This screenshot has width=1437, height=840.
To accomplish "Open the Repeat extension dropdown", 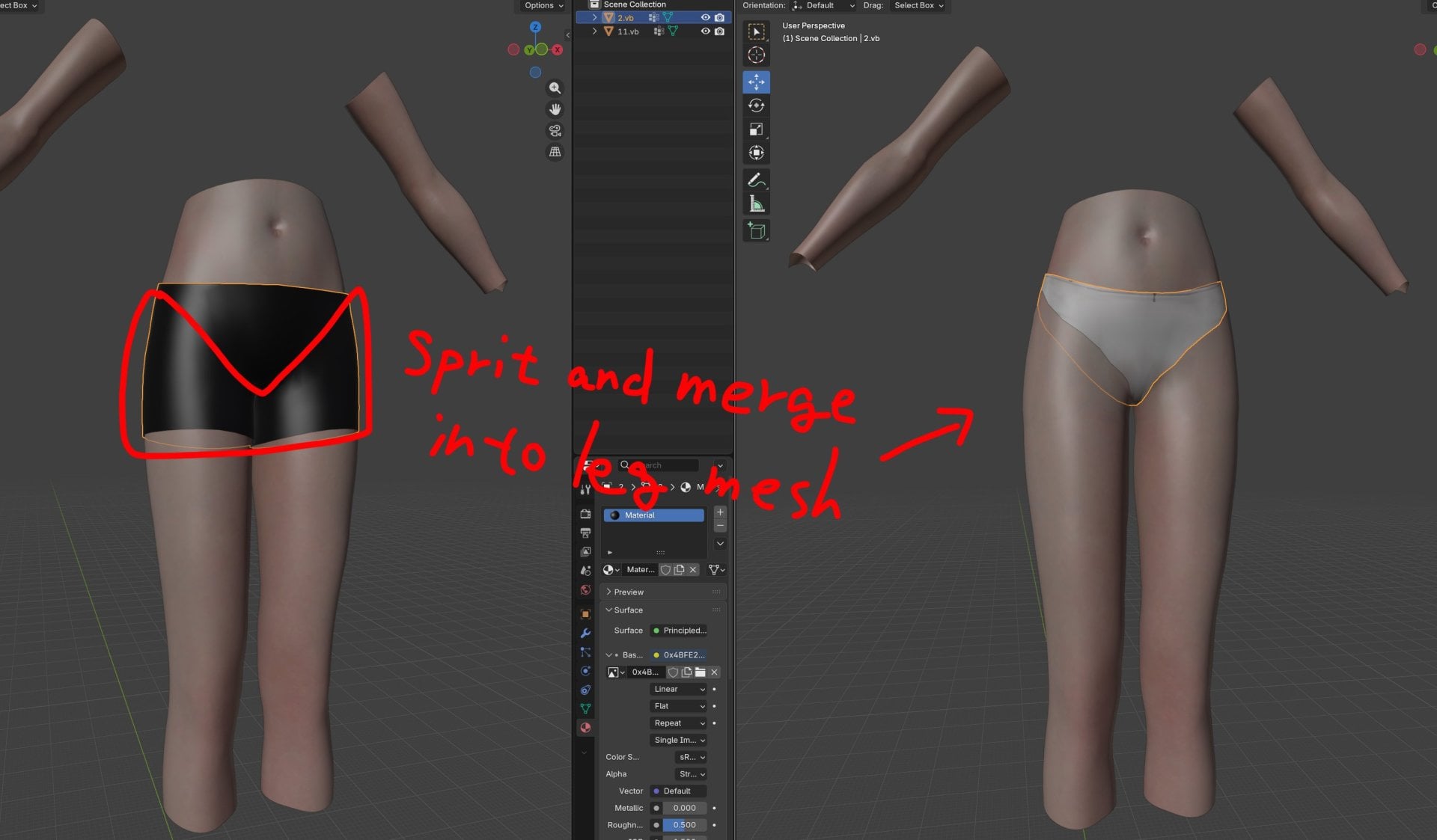I will click(678, 723).
